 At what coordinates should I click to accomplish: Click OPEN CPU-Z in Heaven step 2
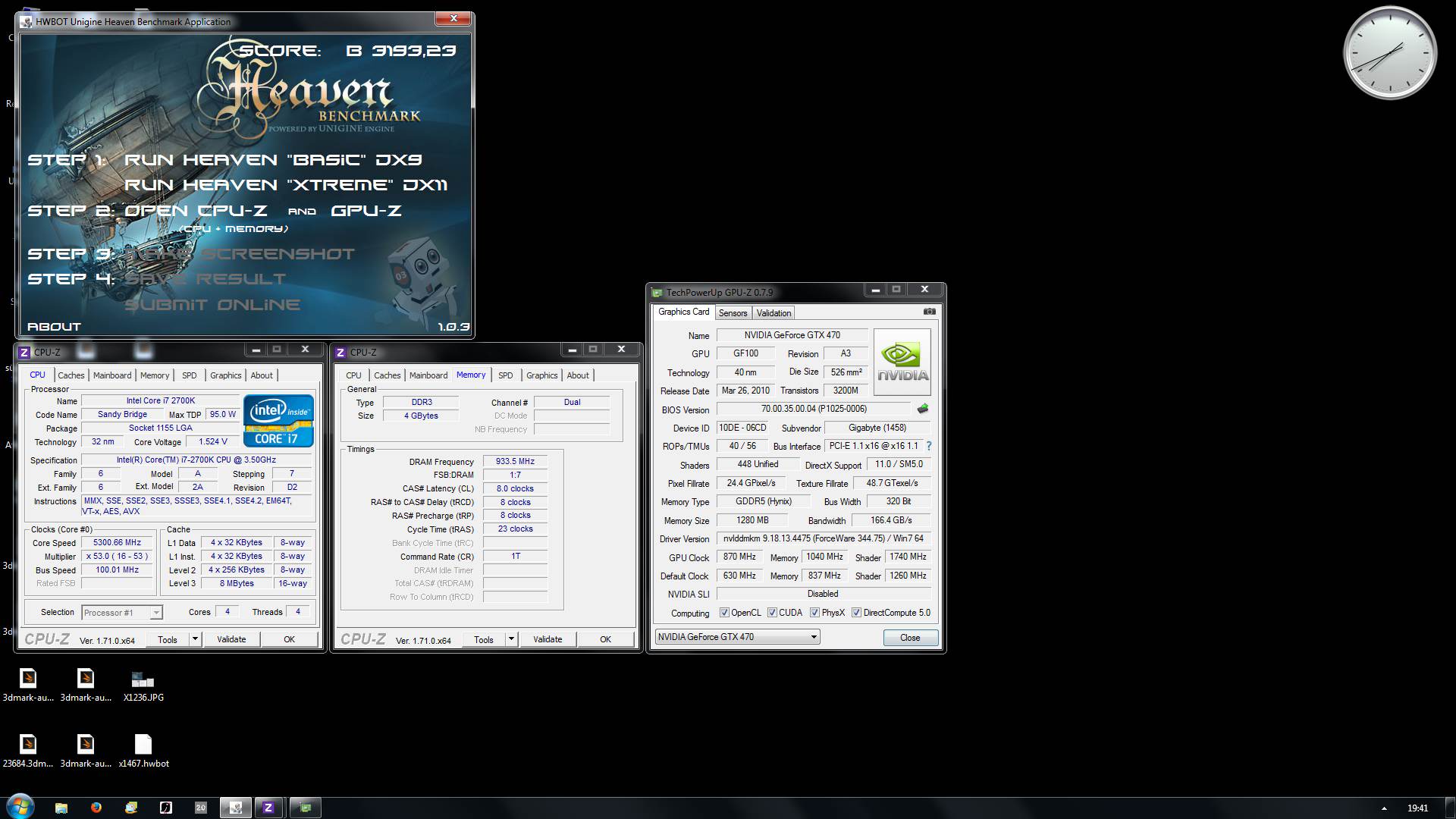(x=196, y=211)
